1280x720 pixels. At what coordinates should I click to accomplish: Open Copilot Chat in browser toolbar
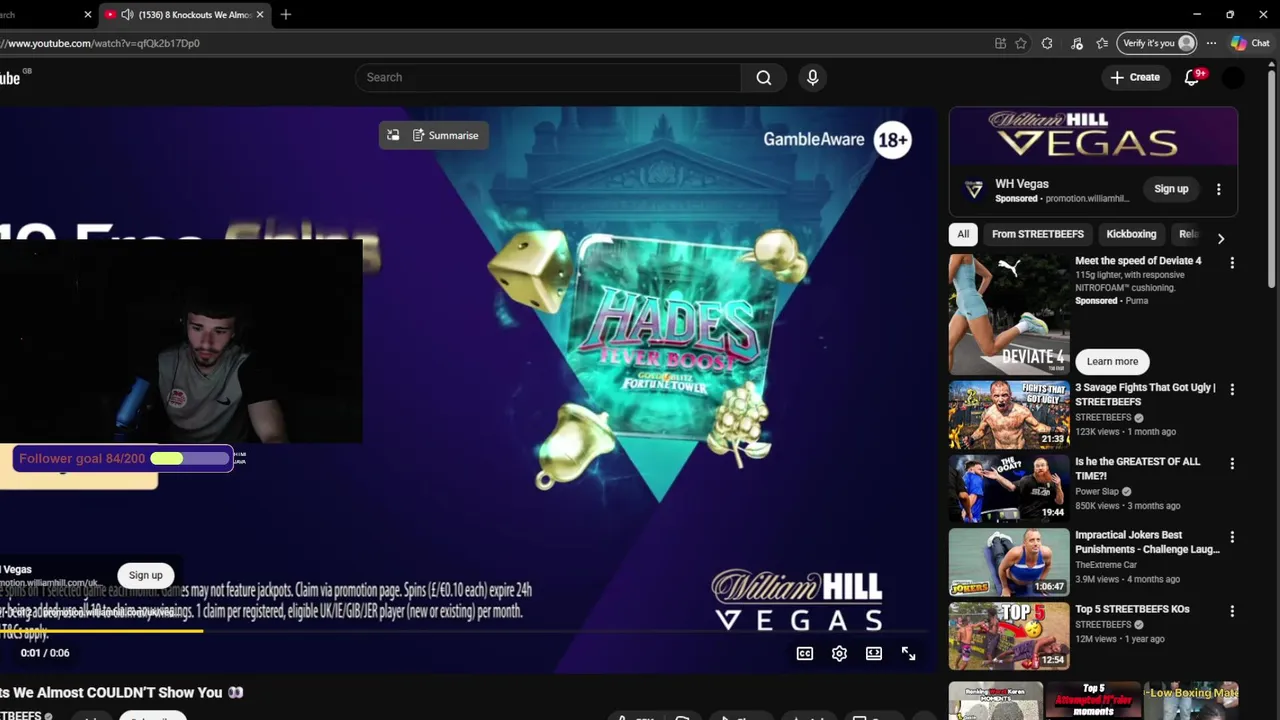click(x=1250, y=43)
